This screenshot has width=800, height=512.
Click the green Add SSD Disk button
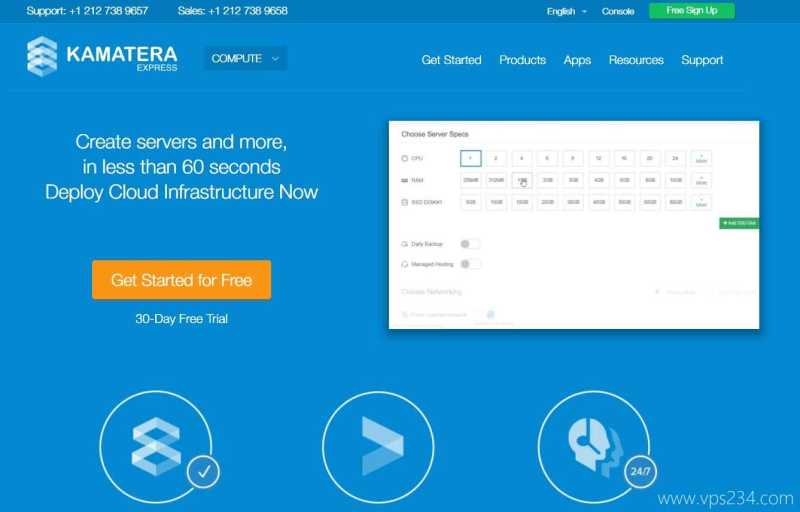point(739,222)
